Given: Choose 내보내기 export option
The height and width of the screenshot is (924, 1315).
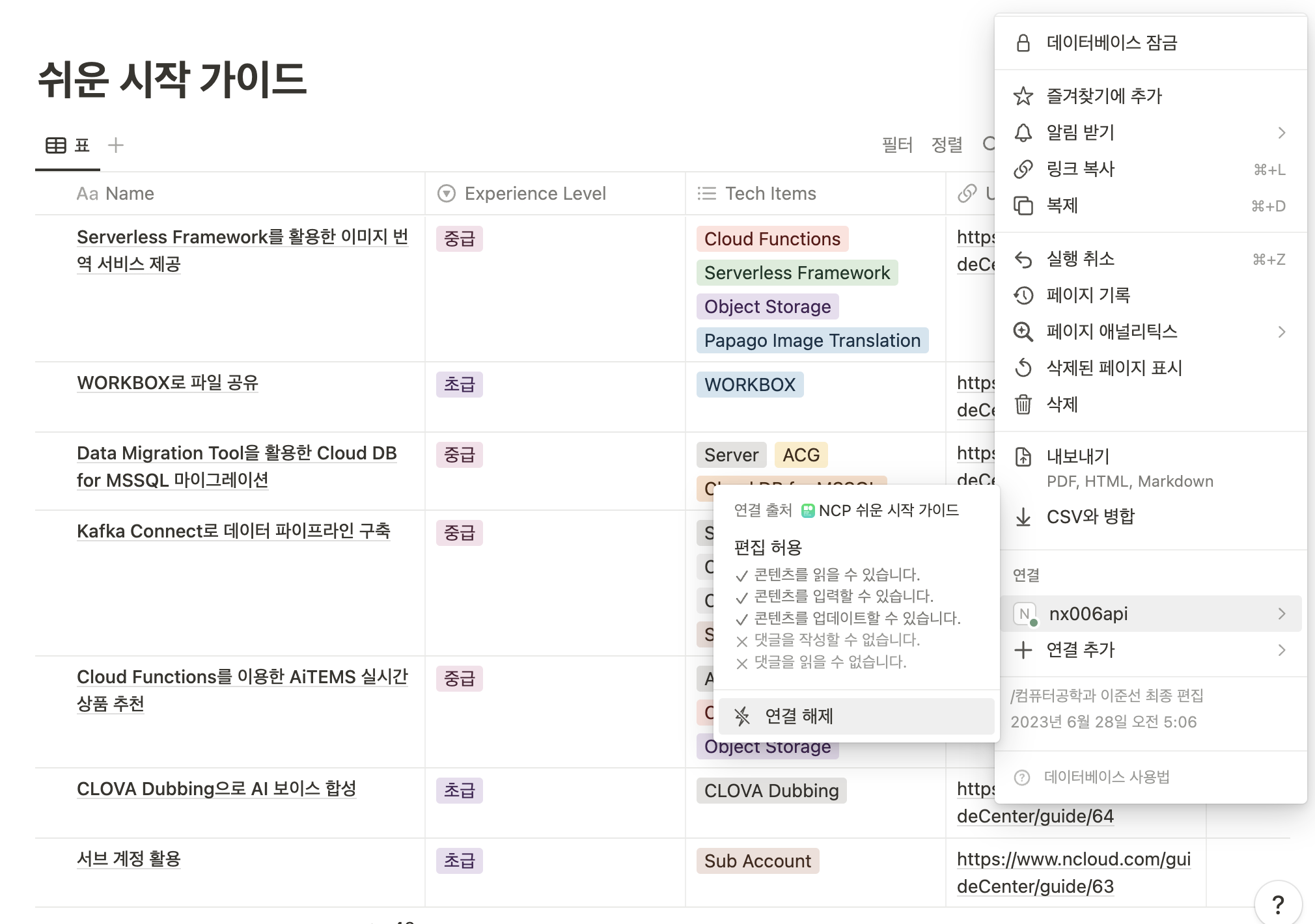Looking at the screenshot, I should click(x=1078, y=457).
